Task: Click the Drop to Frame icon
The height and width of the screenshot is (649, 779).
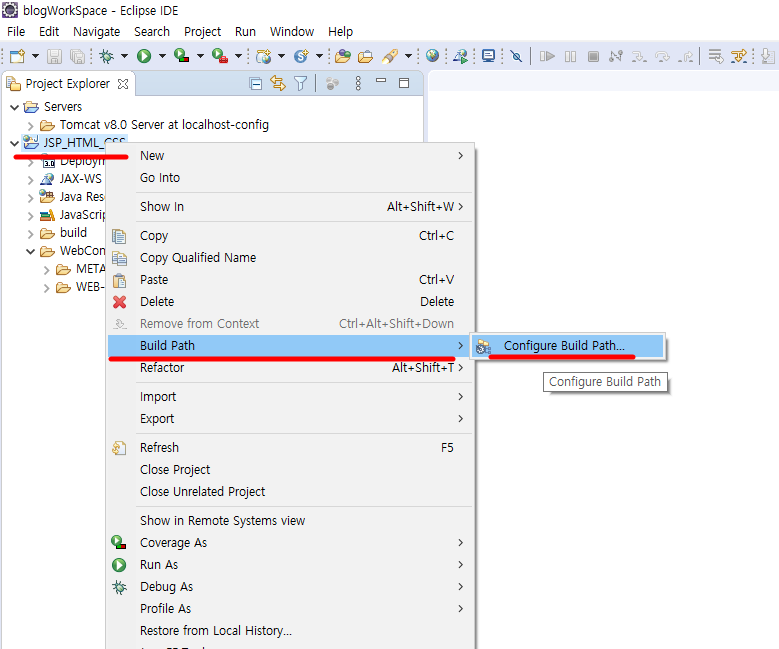Action: (x=715, y=56)
